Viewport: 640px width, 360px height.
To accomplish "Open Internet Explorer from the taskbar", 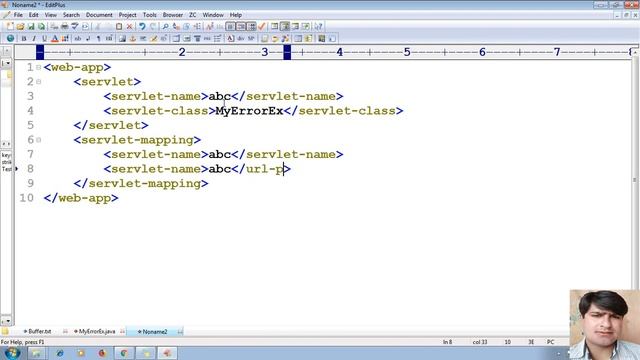I will tap(60, 353).
